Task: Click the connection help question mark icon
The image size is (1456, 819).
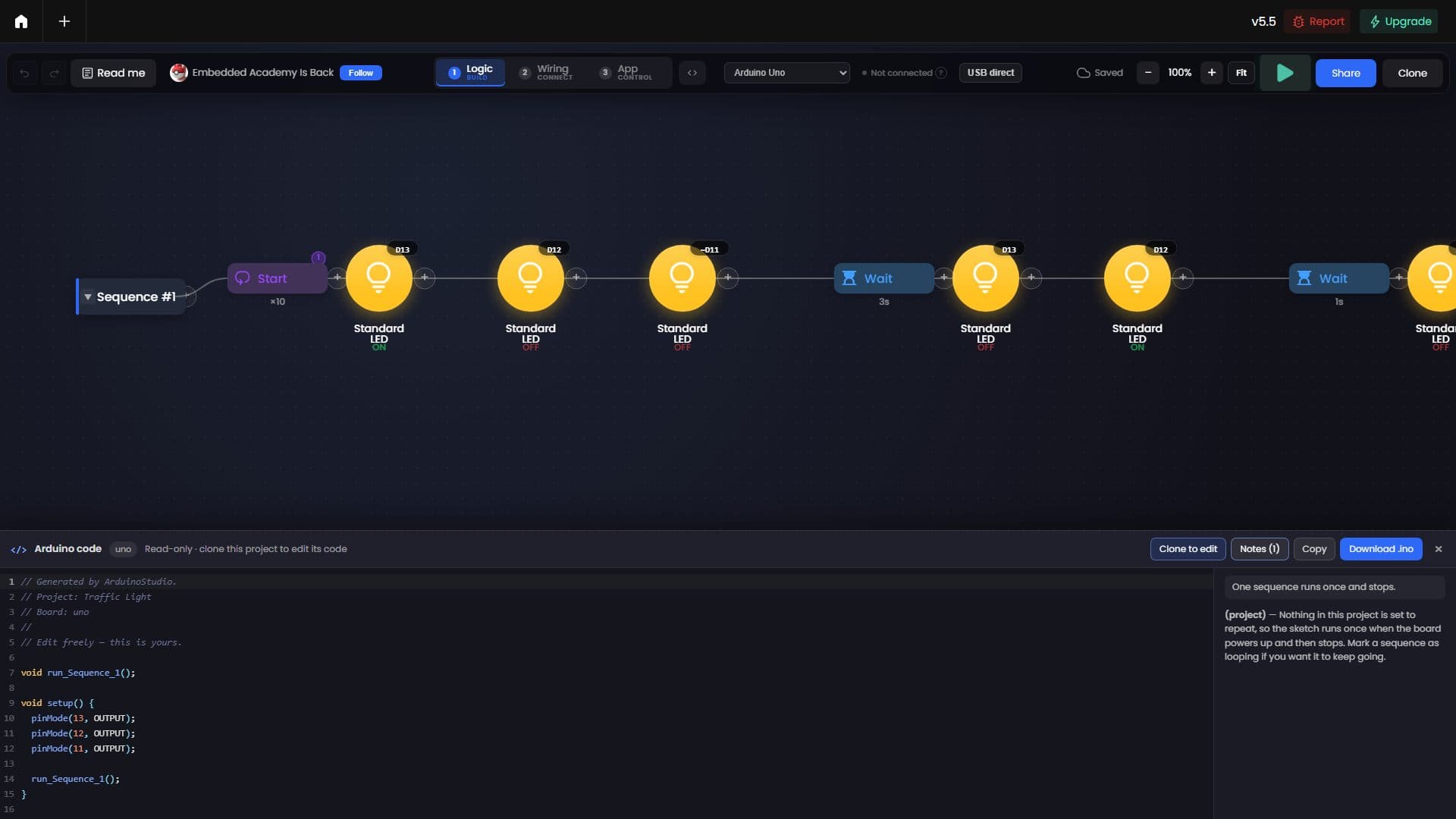Action: click(941, 73)
